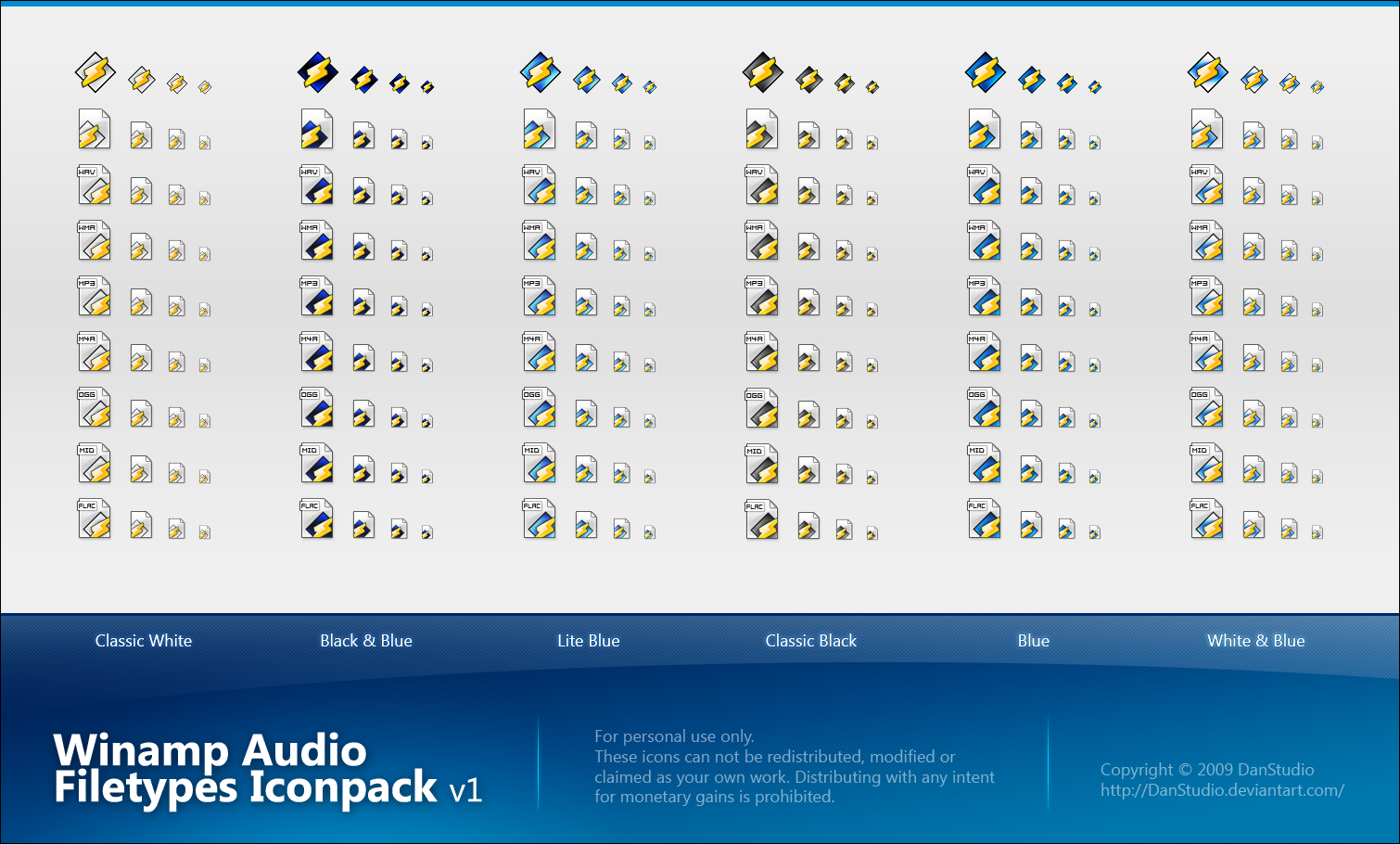The width and height of the screenshot is (1400, 844).
Task: Pick the large MID file icon in Classic Black set
Action: 762,463
